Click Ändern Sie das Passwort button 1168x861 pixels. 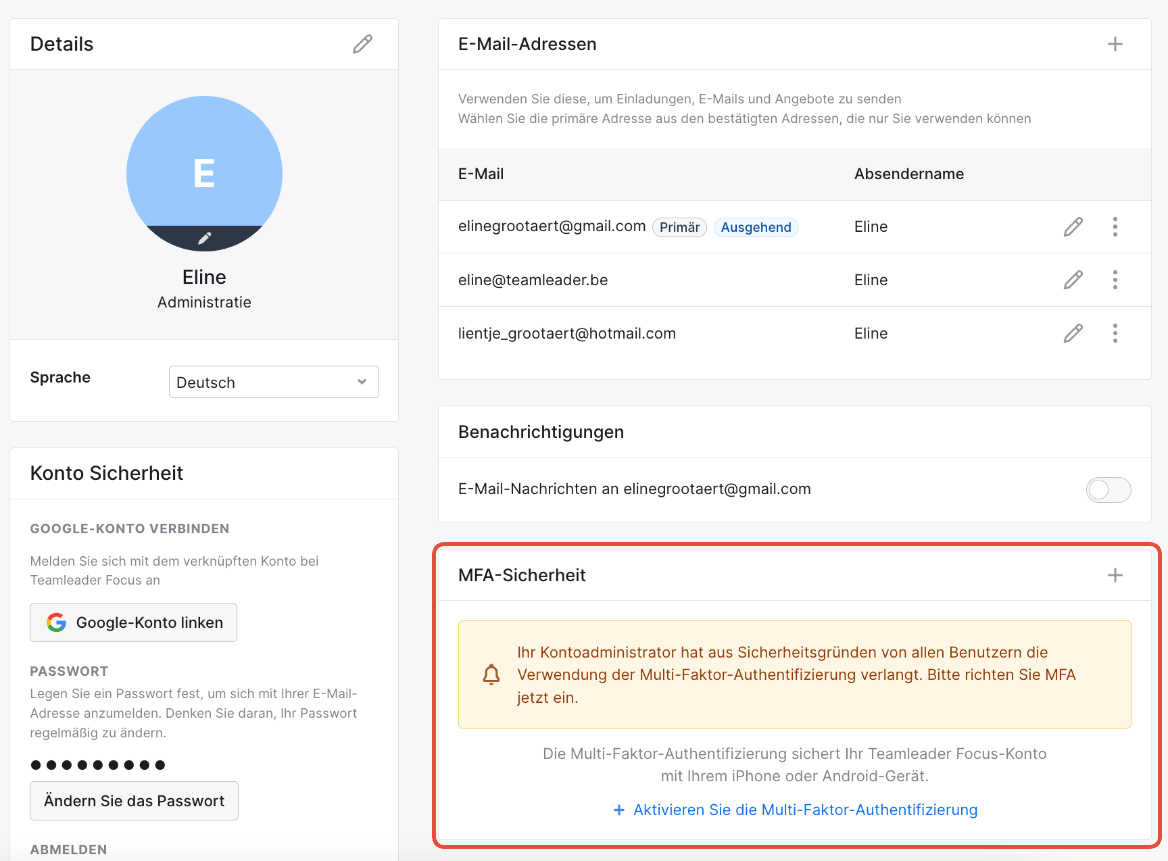click(134, 801)
